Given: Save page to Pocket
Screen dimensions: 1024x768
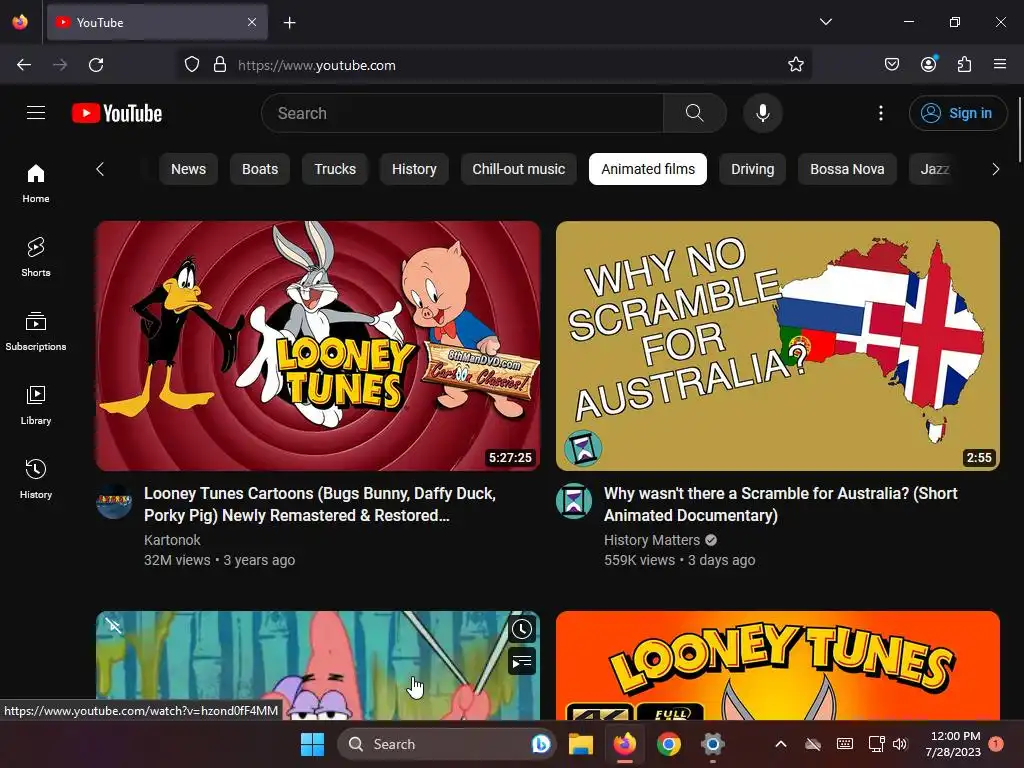Looking at the screenshot, I should [x=891, y=64].
